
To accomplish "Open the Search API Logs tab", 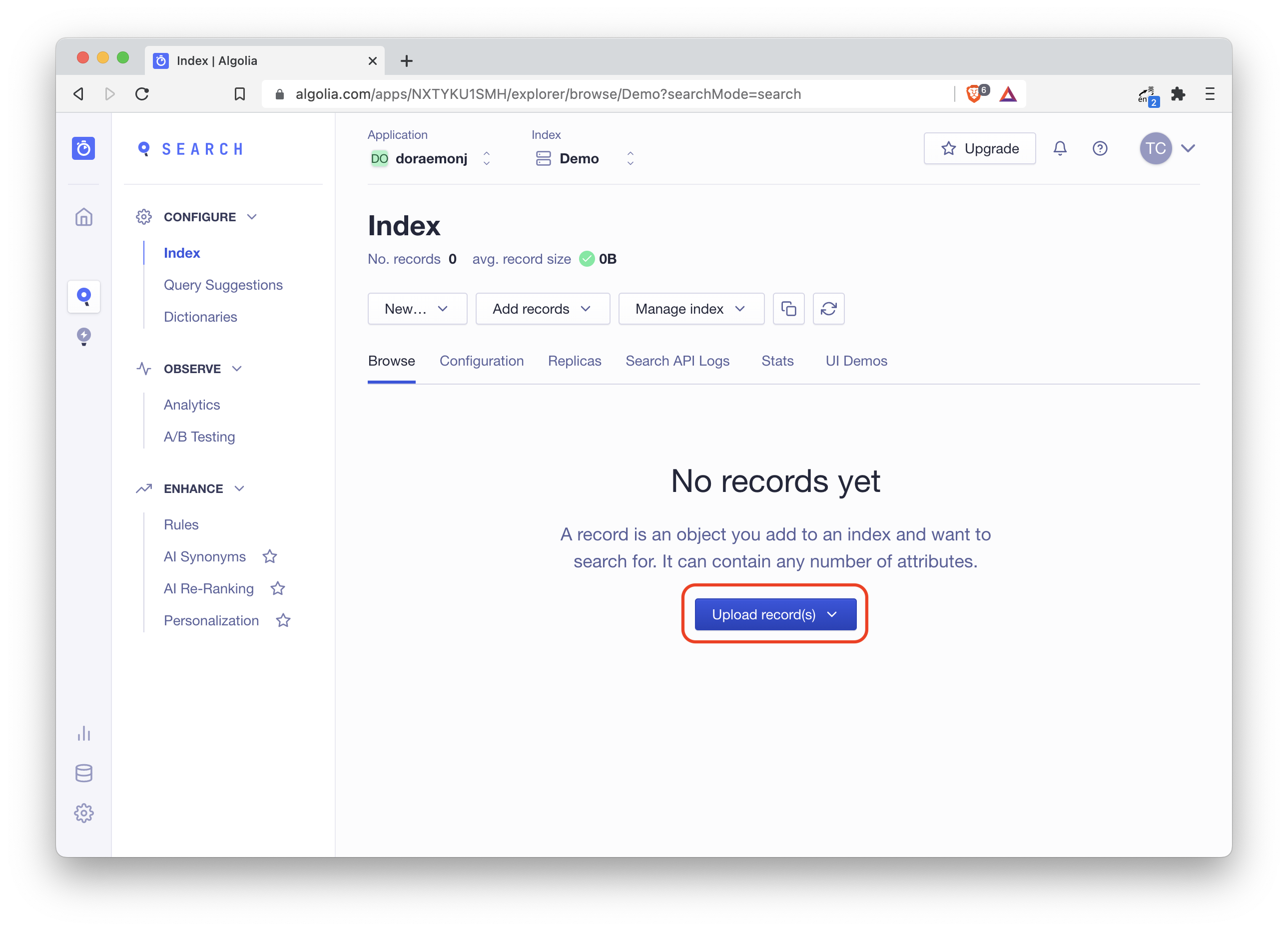I will [x=677, y=361].
